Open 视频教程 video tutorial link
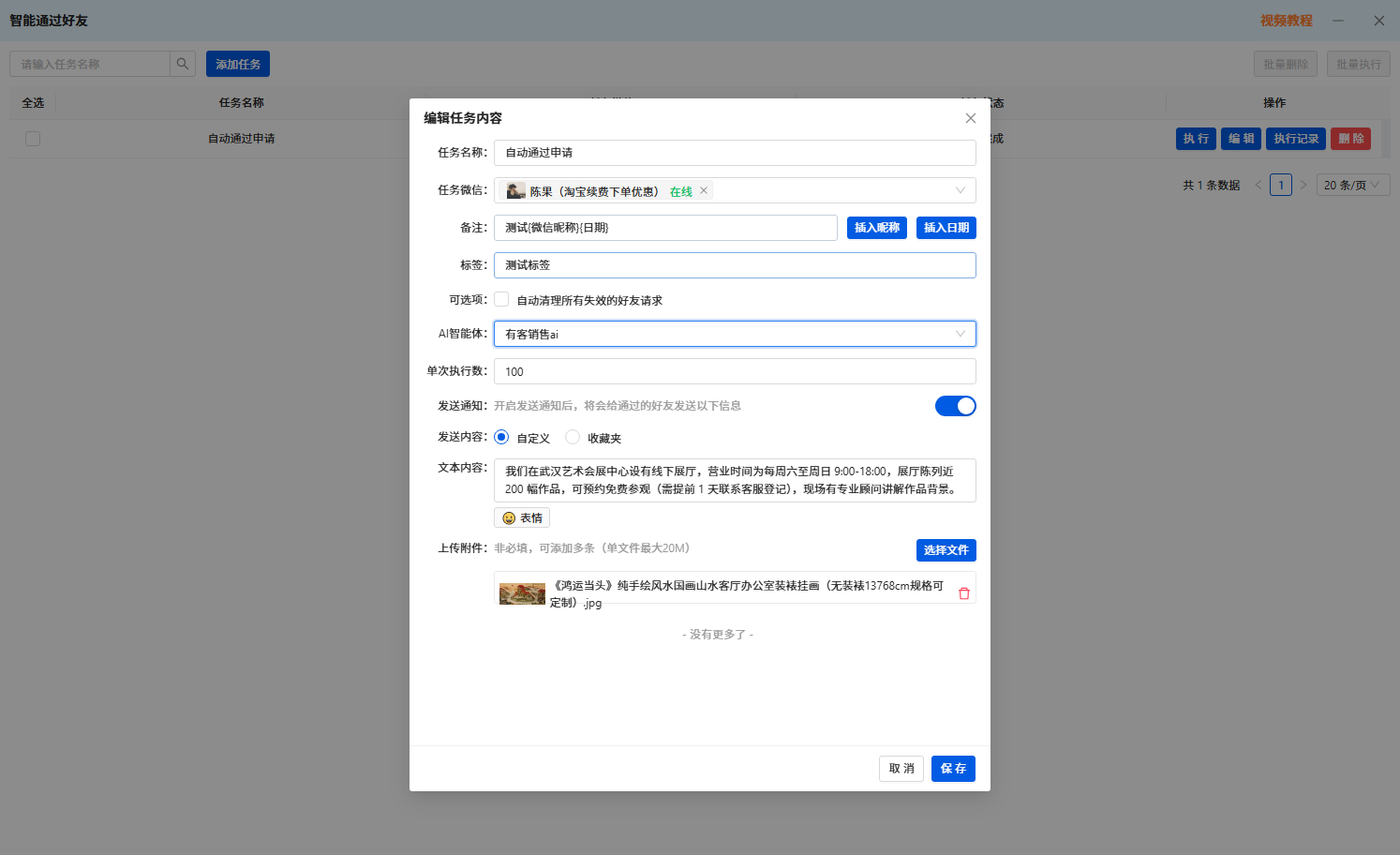The image size is (1400, 855). (1288, 20)
